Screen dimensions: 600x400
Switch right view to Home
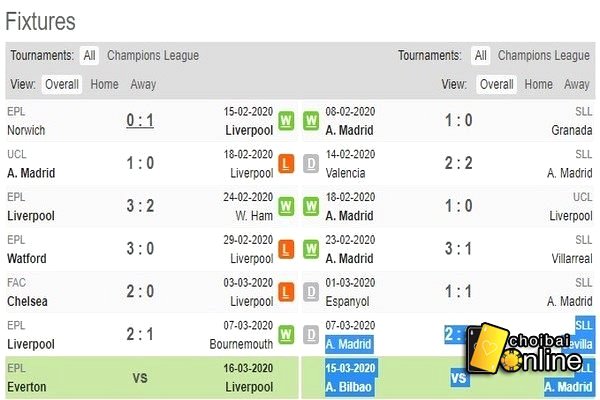click(x=538, y=84)
